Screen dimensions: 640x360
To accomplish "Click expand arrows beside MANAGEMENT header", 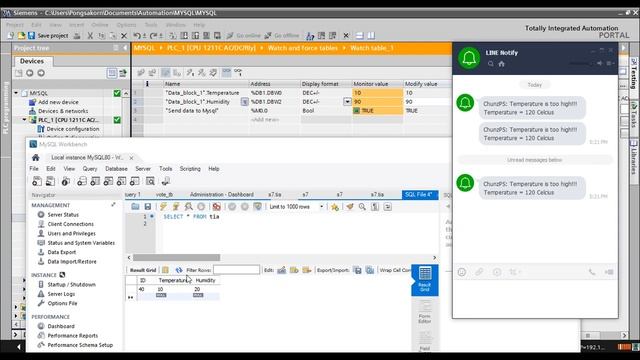I will point(113,204).
